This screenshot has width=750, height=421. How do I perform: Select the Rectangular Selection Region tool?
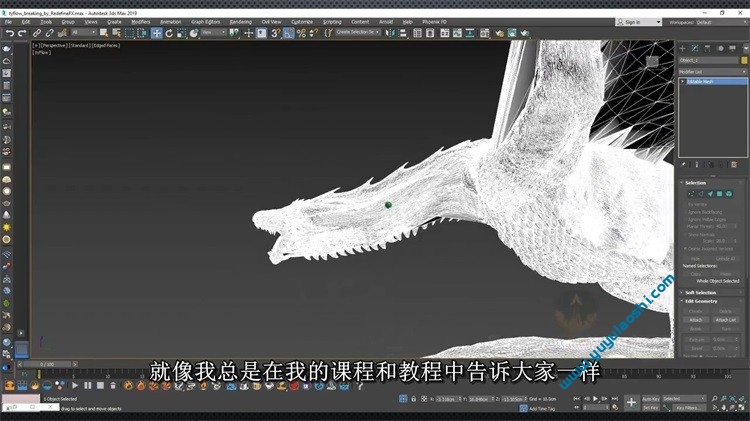pos(129,33)
